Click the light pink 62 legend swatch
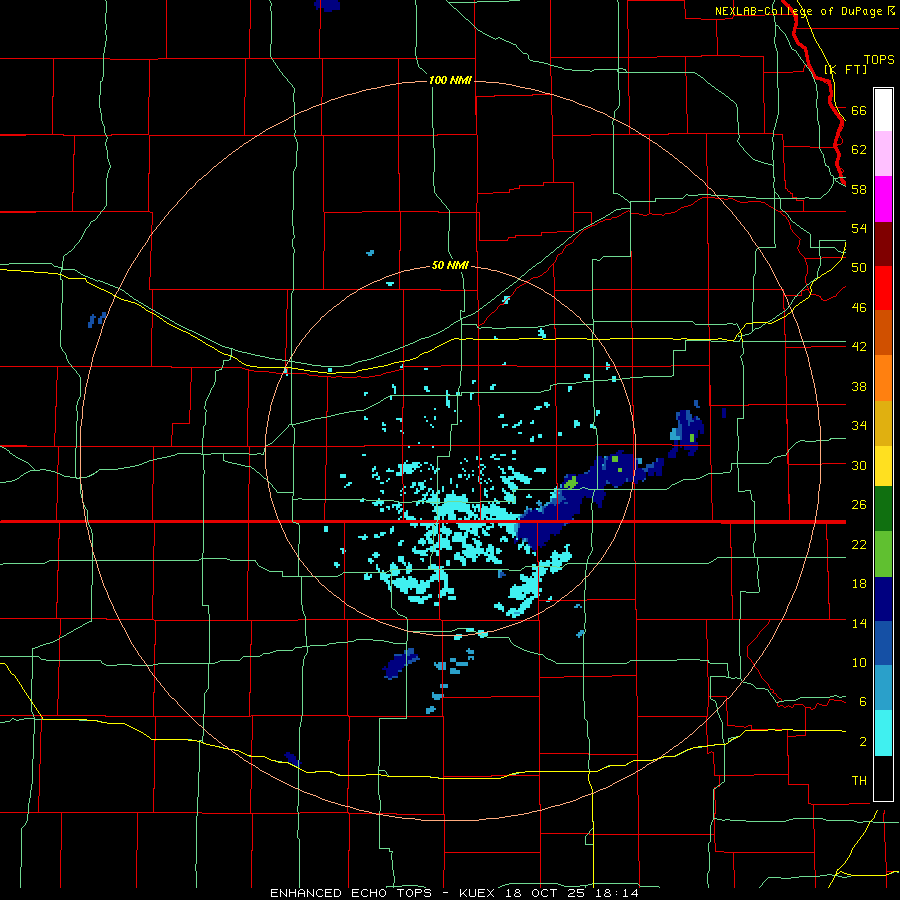The height and width of the screenshot is (900, 900). click(883, 153)
